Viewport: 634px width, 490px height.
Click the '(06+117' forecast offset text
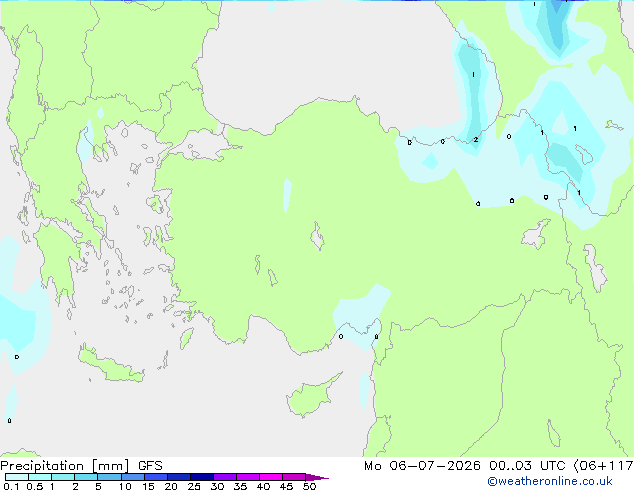click(x=603, y=466)
